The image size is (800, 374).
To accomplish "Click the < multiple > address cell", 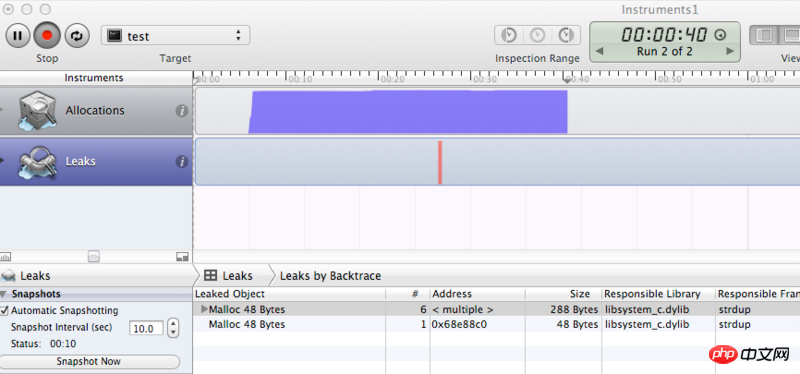I will (x=463, y=309).
